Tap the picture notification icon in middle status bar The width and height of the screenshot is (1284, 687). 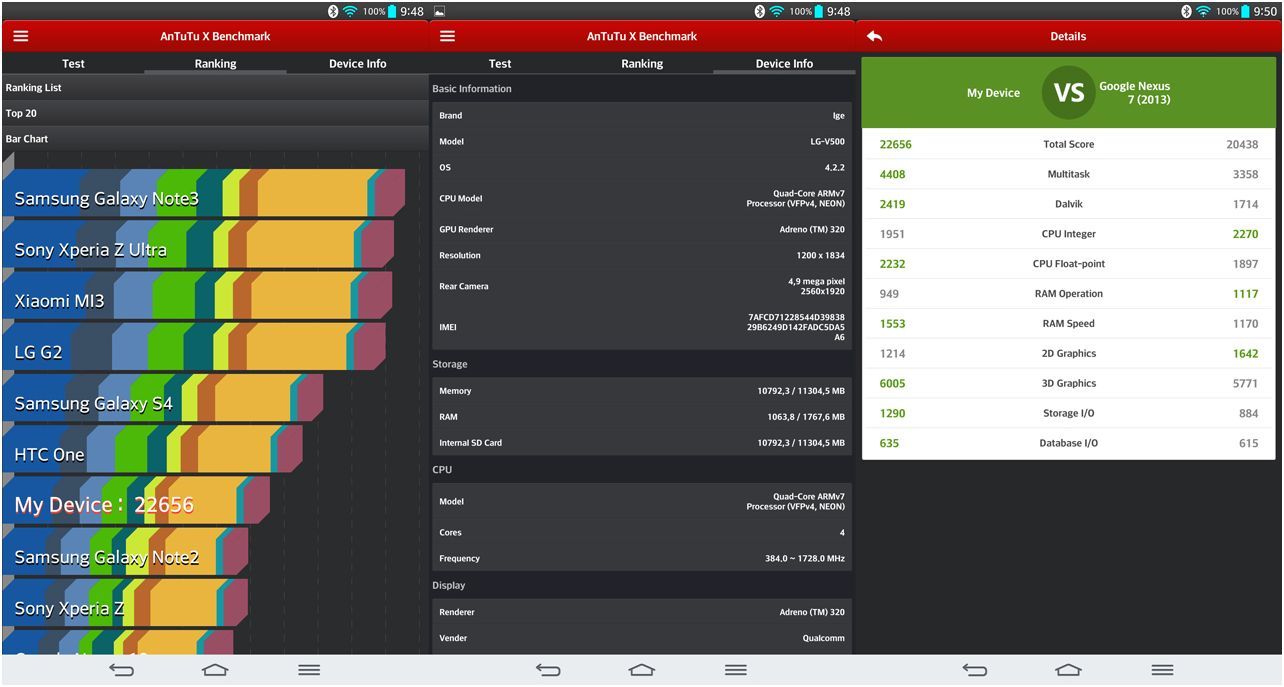point(439,12)
